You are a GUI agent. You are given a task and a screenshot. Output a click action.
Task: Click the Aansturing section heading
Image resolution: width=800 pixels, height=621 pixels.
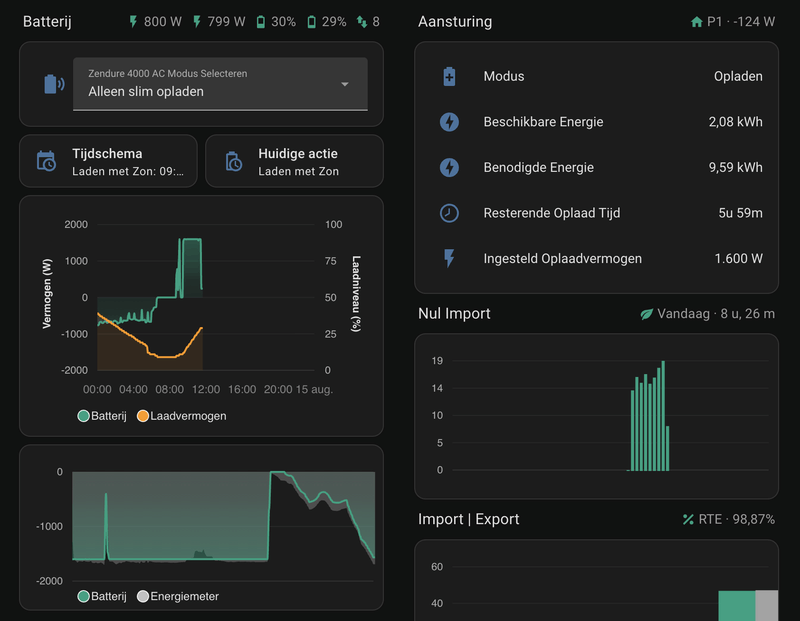tap(455, 22)
